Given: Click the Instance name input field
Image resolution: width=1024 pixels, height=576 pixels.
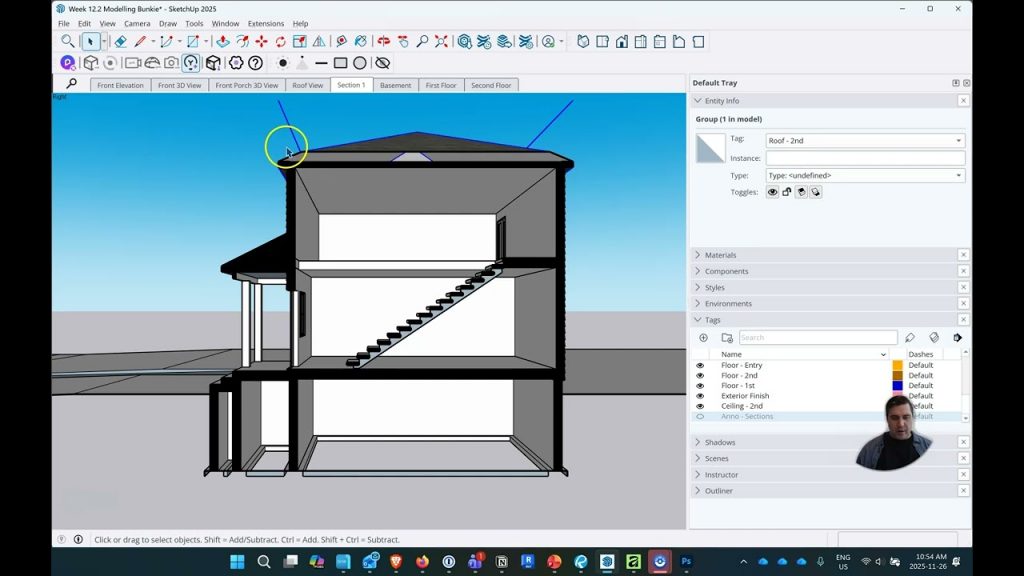Looking at the screenshot, I should click(x=865, y=158).
